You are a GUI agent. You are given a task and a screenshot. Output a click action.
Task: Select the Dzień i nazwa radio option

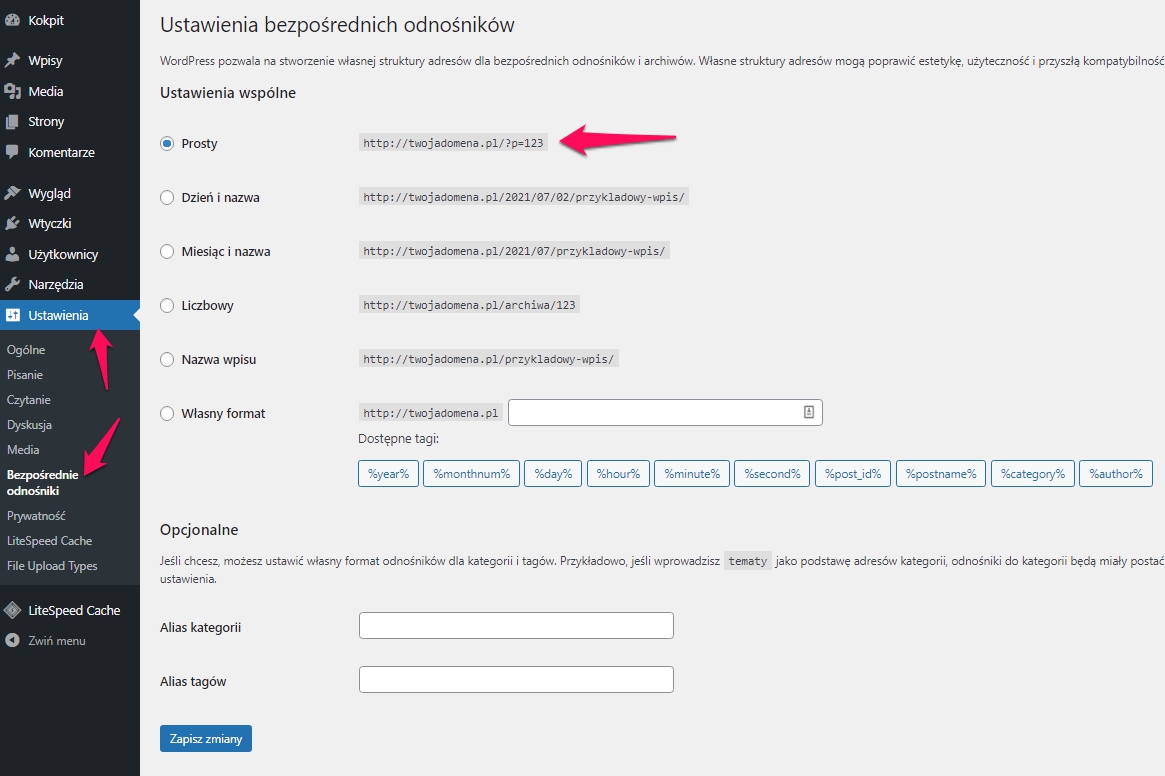pyautogui.click(x=167, y=198)
